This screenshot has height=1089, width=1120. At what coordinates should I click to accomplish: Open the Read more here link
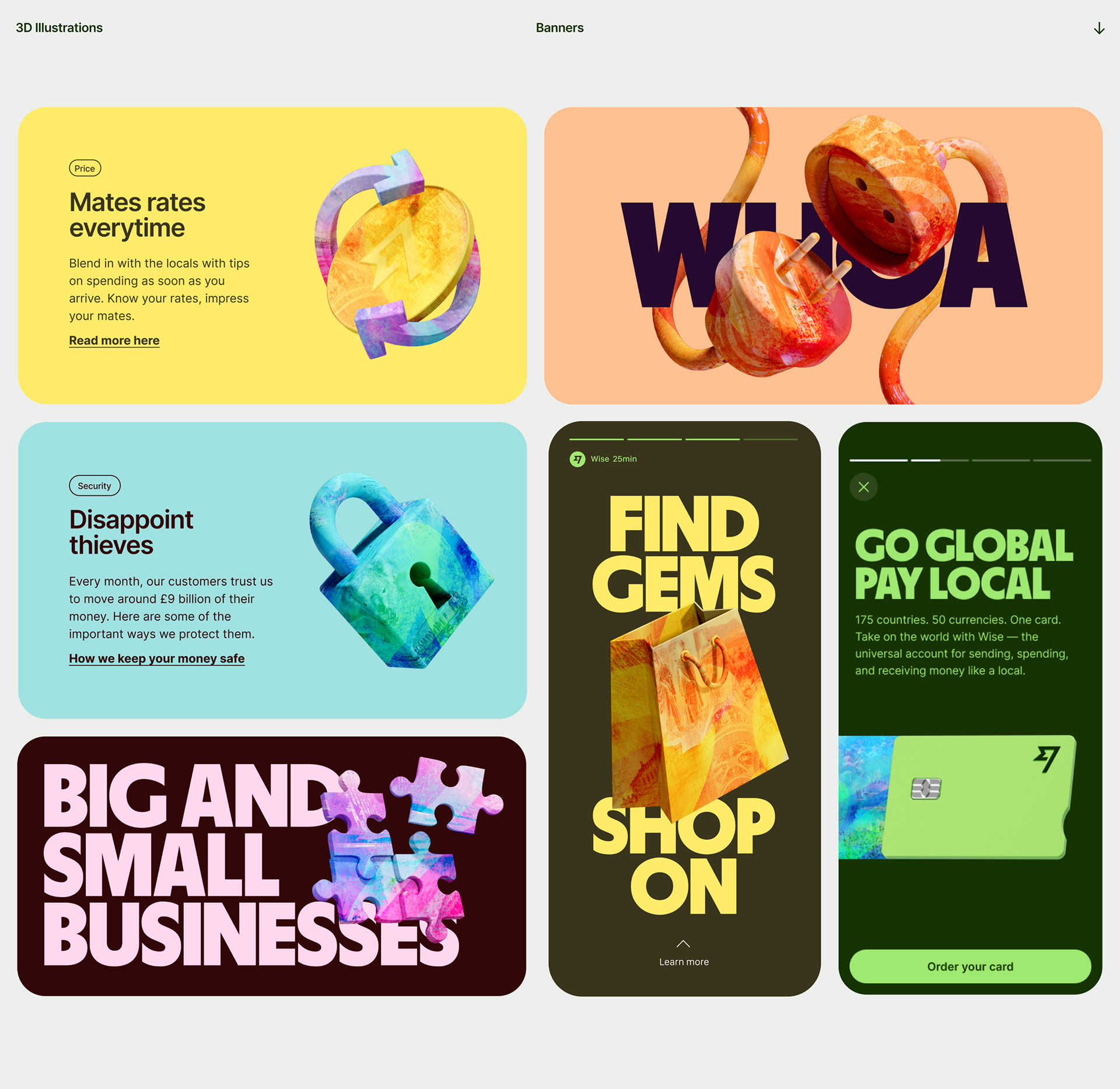(x=114, y=340)
